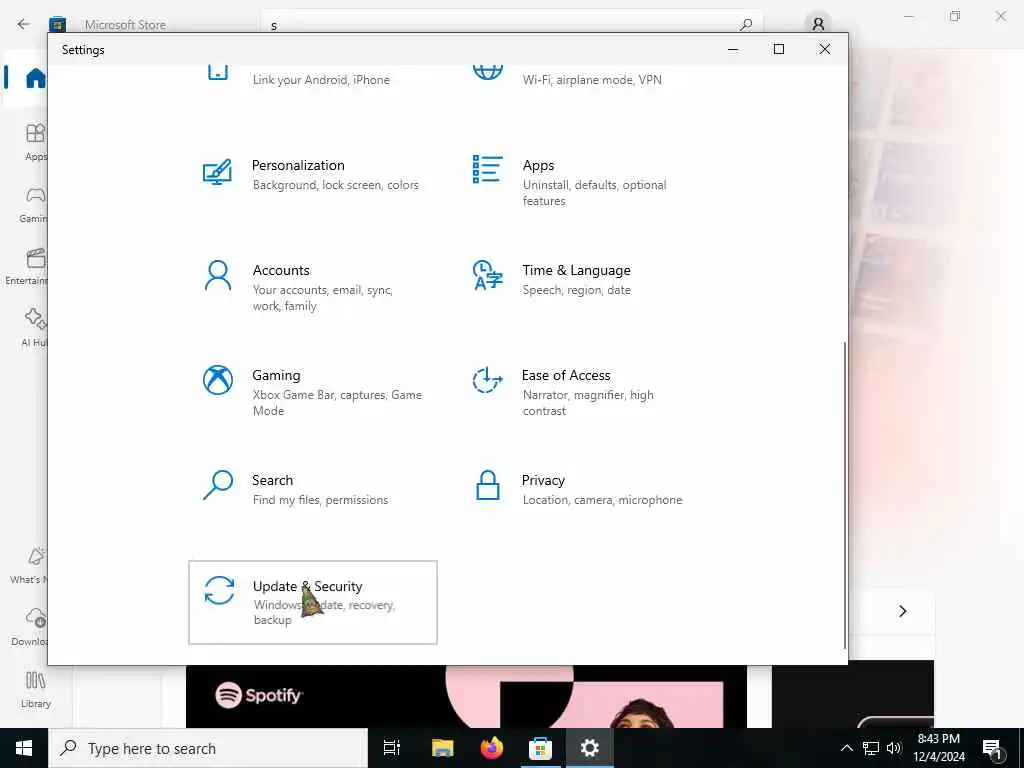Click 'Find my files, permissions' text
Image resolution: width=1024 pixels, height=768 pixels.
coord(321,500)
